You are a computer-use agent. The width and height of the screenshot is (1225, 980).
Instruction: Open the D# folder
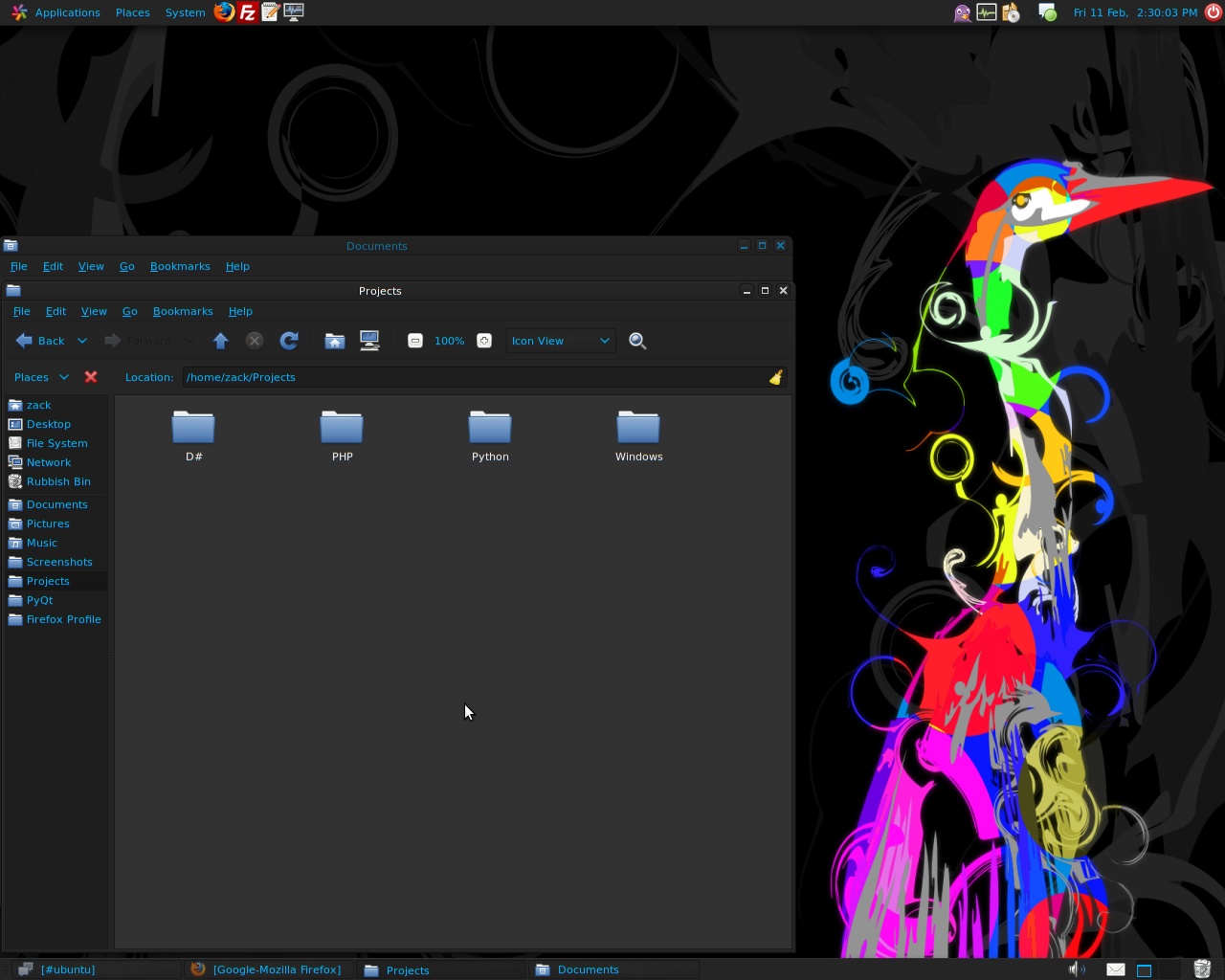(193, 436)
